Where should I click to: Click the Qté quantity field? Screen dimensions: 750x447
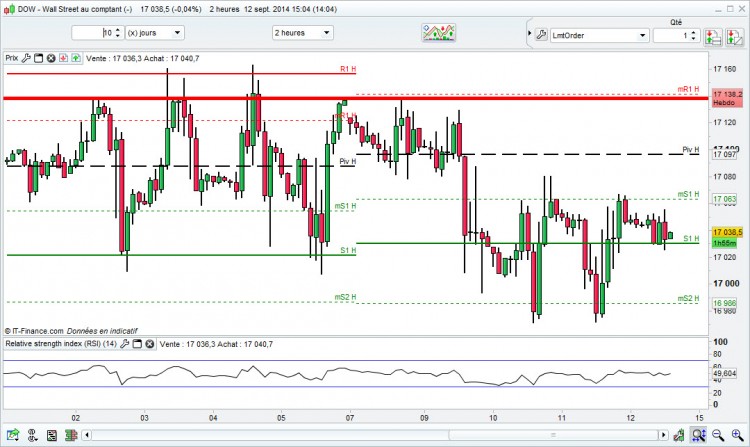click(672, 35)
